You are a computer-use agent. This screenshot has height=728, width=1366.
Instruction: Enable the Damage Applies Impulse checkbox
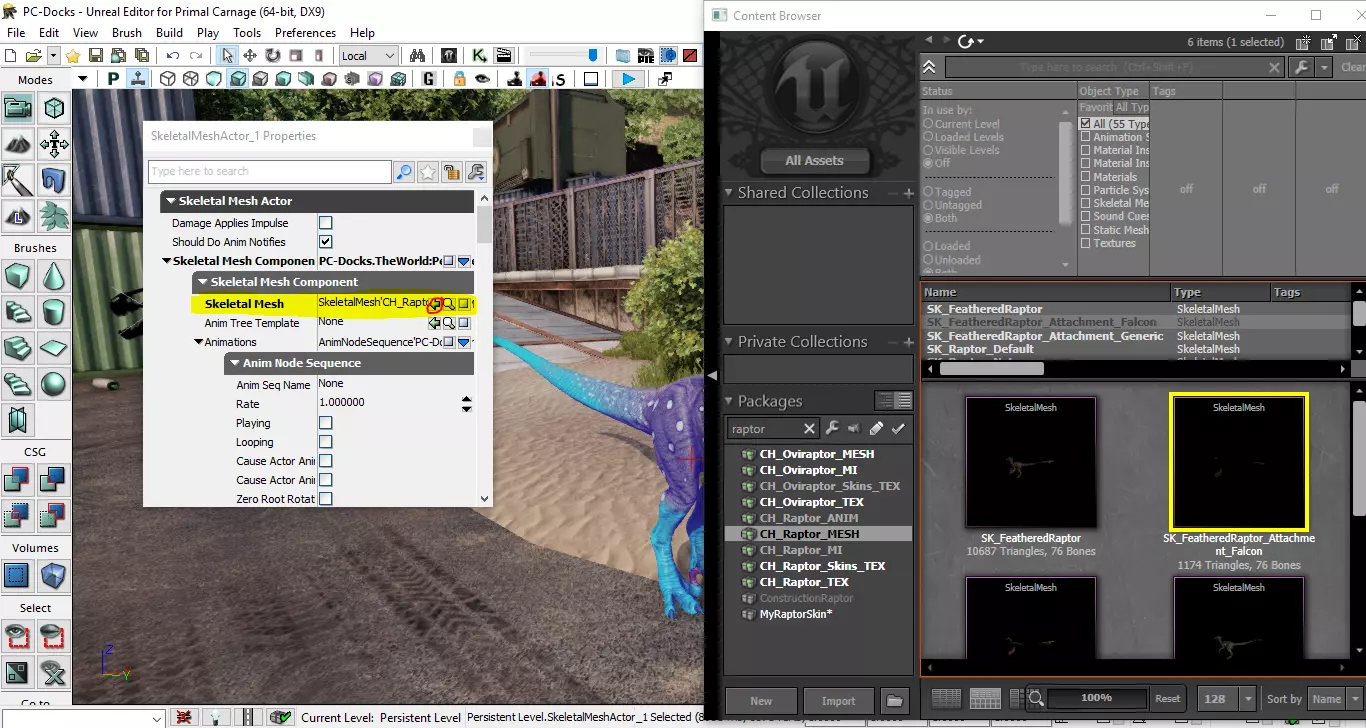click(x=325, y=223)
